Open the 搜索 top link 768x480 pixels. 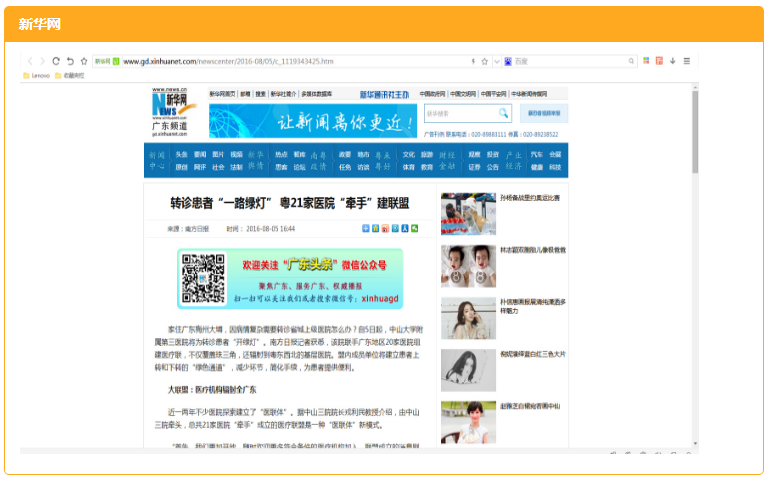[261, 94]
